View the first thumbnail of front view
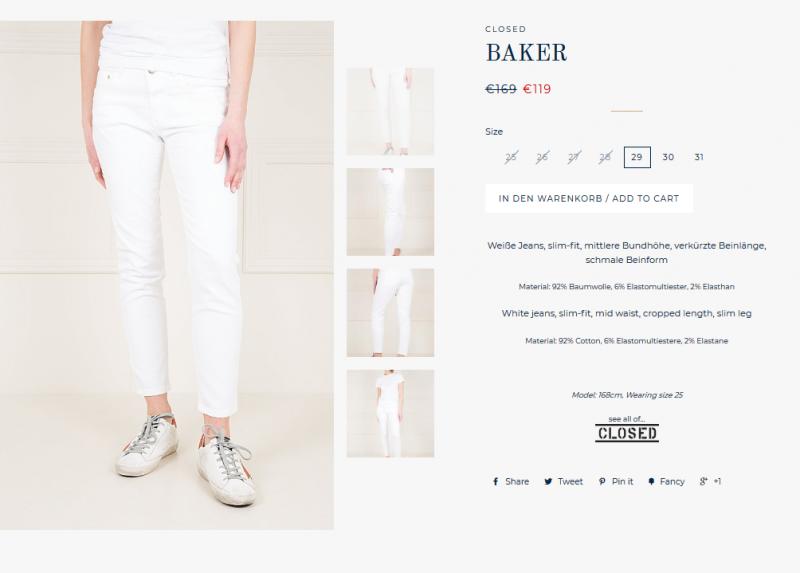Image resolution: width=800 pixels, height=573 pixels. 390,111
